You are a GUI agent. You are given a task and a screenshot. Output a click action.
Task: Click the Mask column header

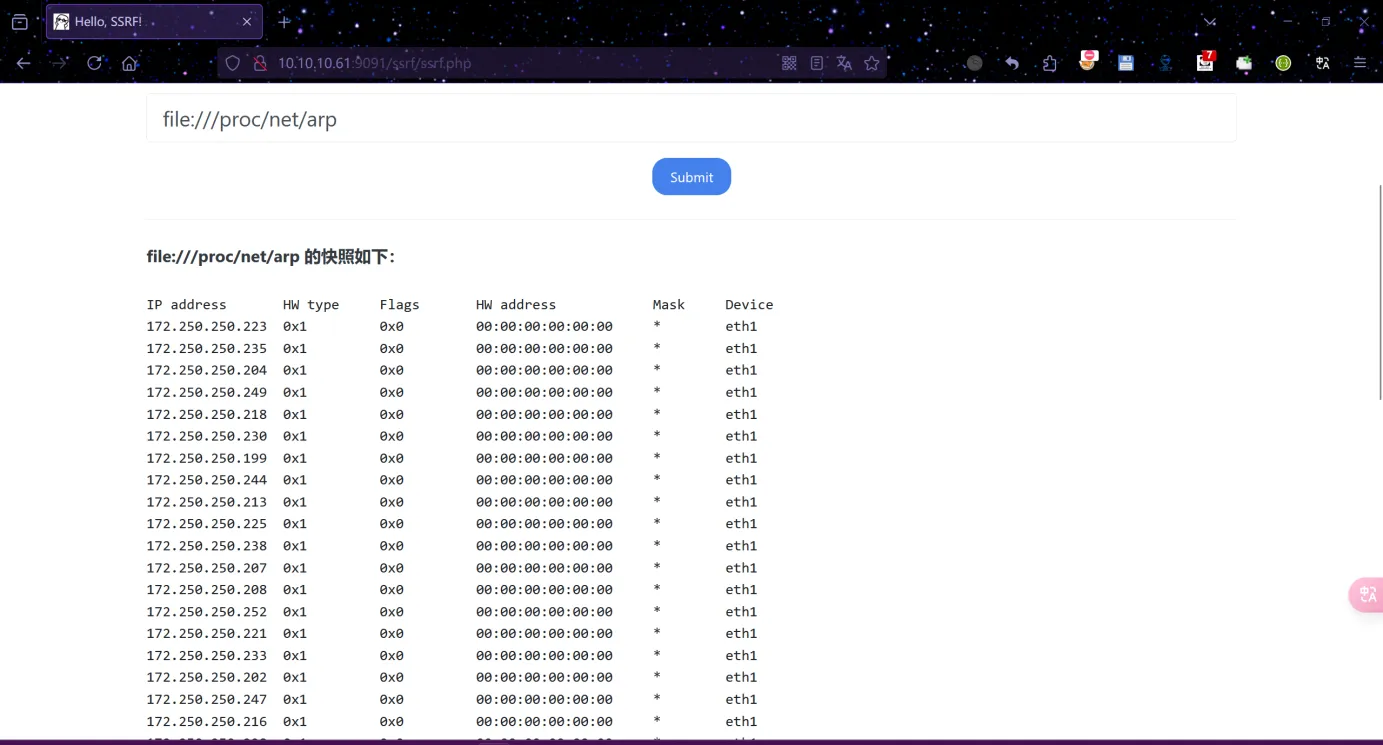click(669, 304)
